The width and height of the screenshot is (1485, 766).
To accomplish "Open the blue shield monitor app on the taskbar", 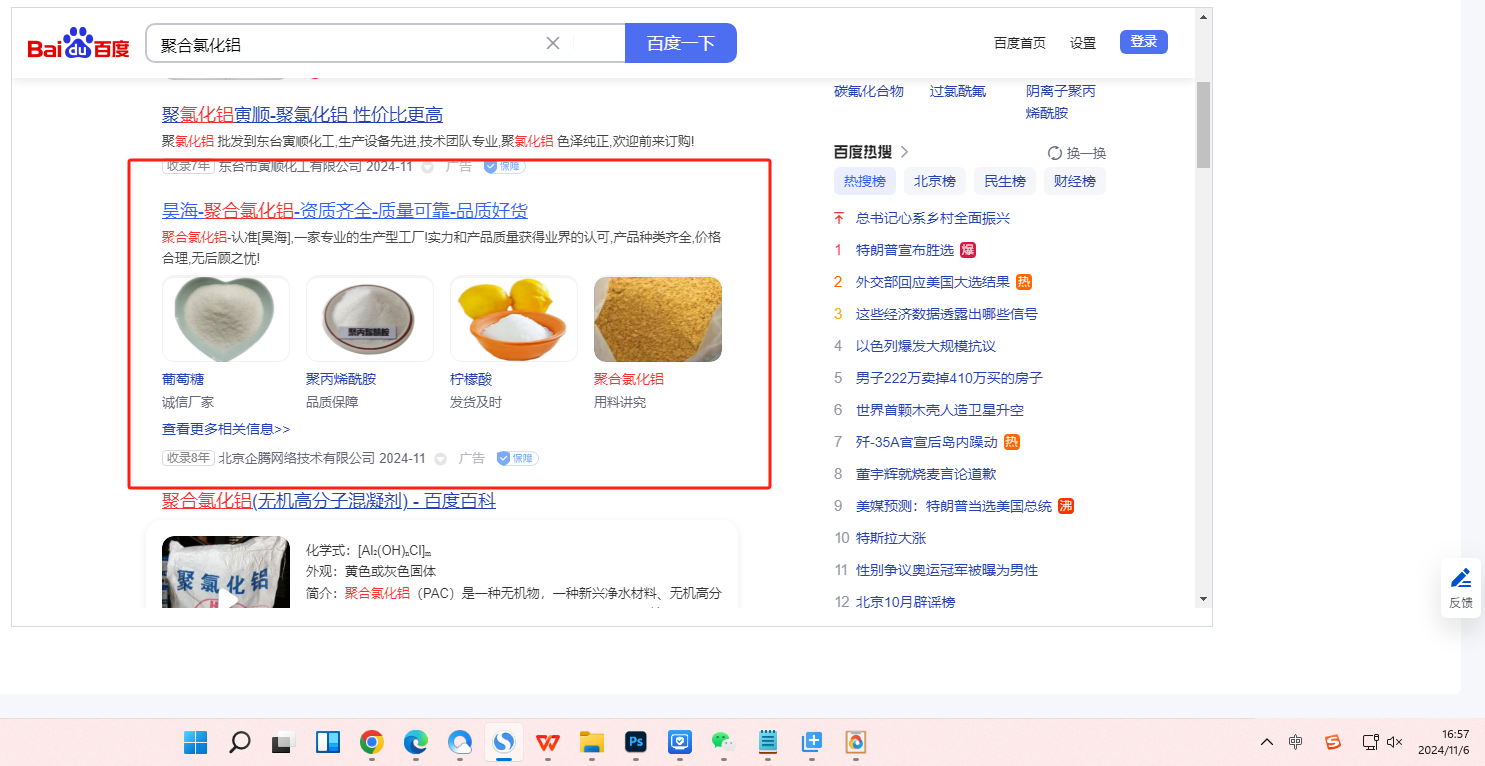I will tap(680, 742).
